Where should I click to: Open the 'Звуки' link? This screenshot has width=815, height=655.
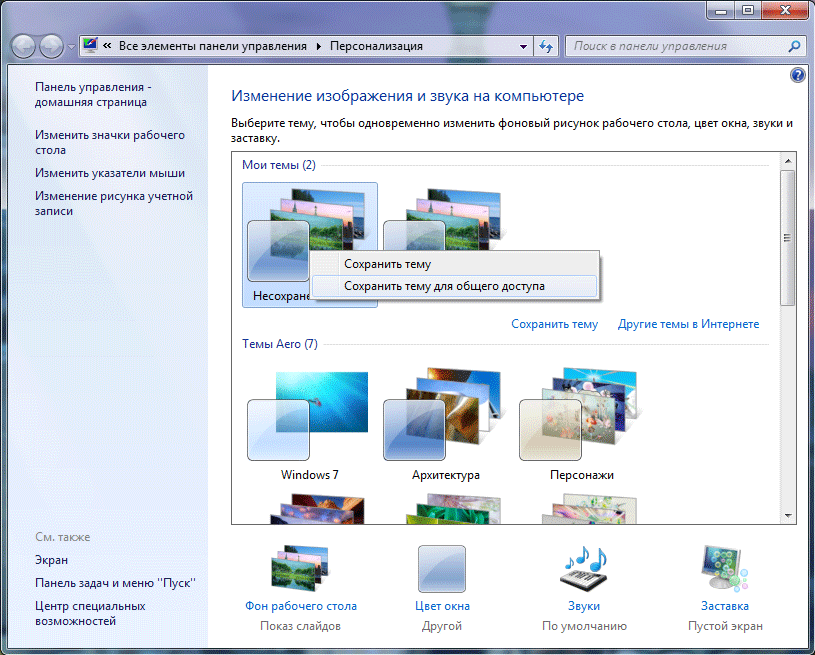click(584, 606)
